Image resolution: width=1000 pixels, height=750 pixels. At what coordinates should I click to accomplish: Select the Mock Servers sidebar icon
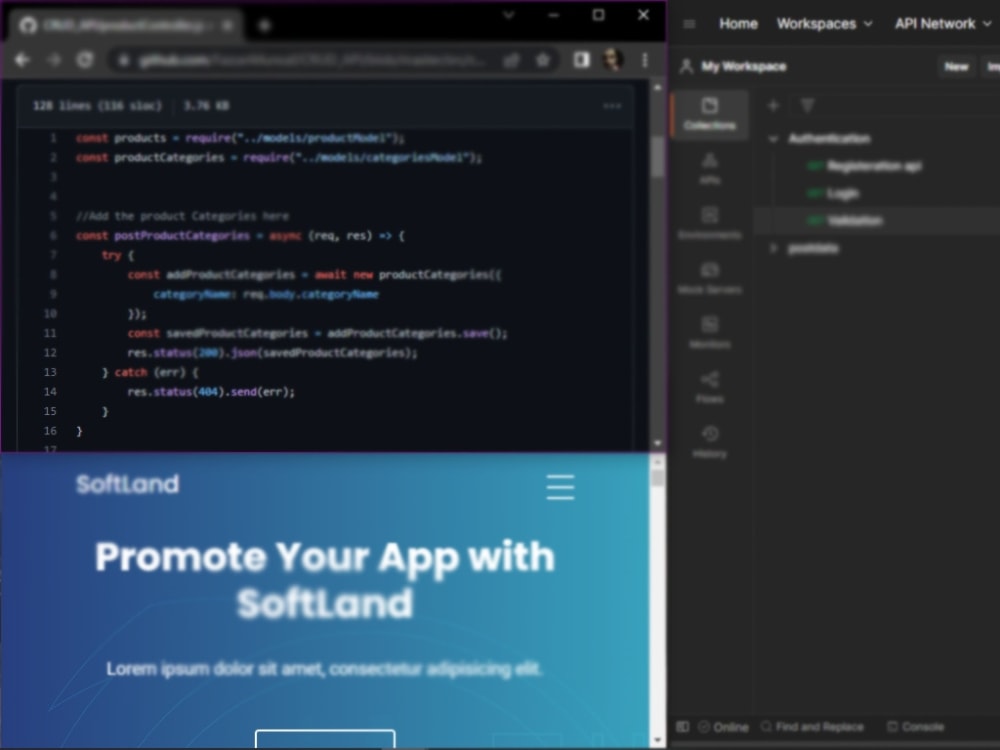[710, 276]
